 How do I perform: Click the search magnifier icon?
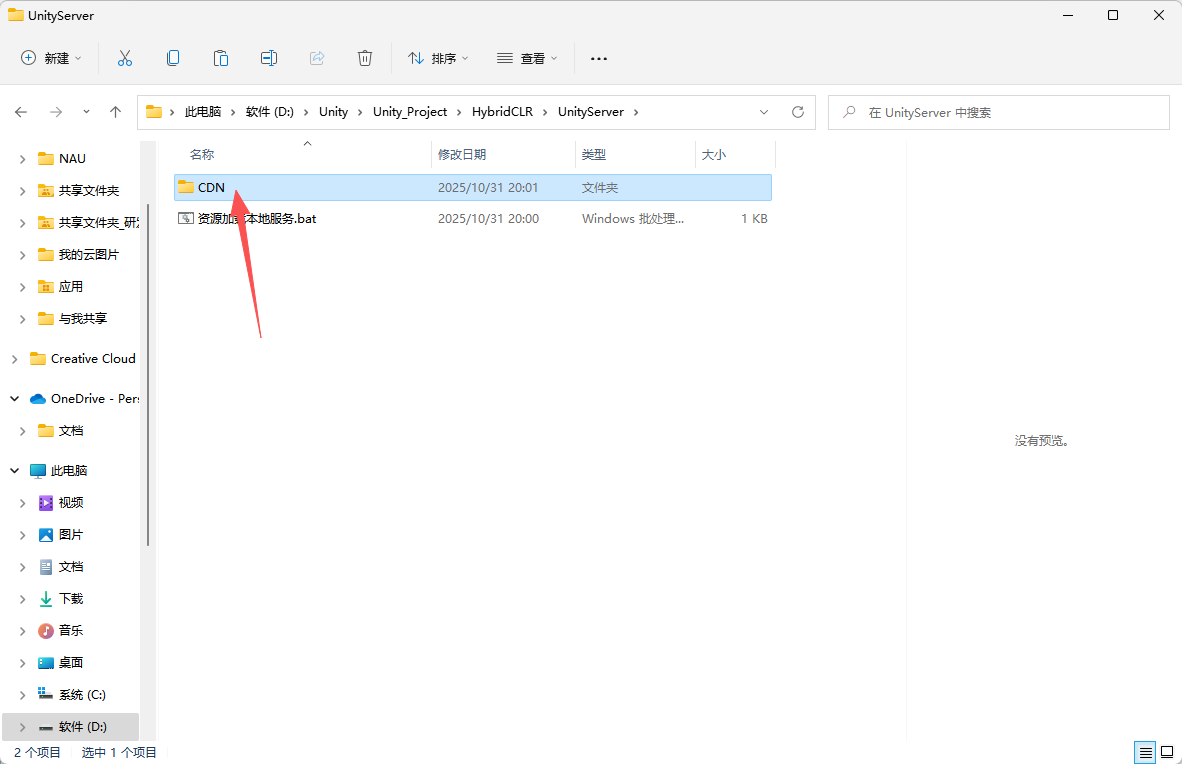pos(849,112)
